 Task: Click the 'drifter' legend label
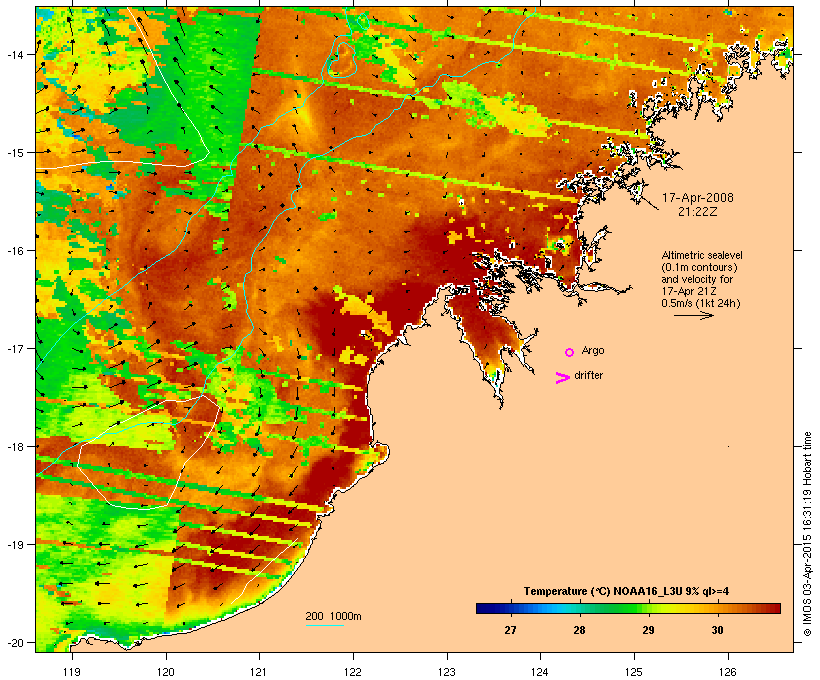588,375
